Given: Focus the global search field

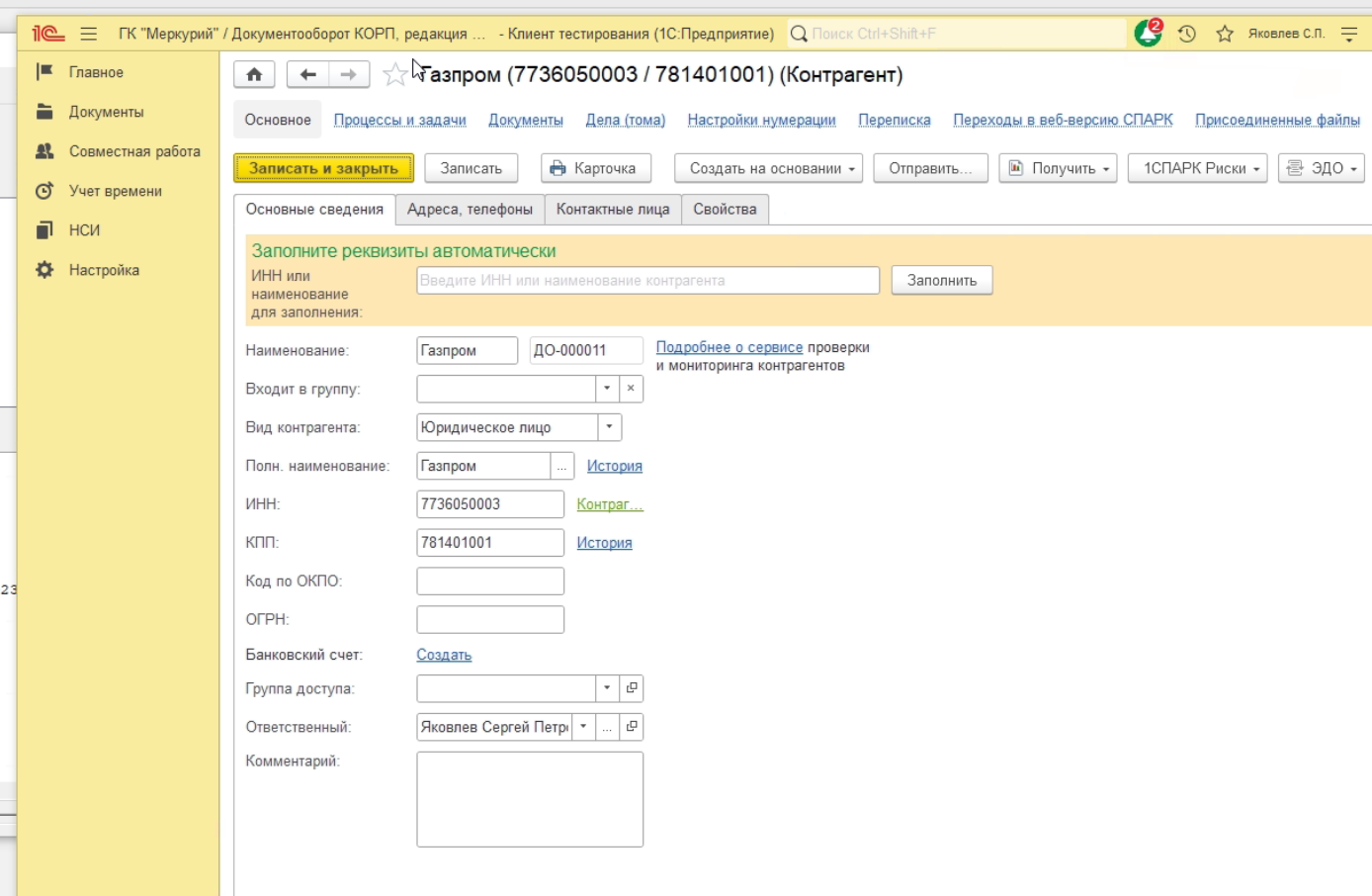Looking at the screenshot, I should [957, 34].
